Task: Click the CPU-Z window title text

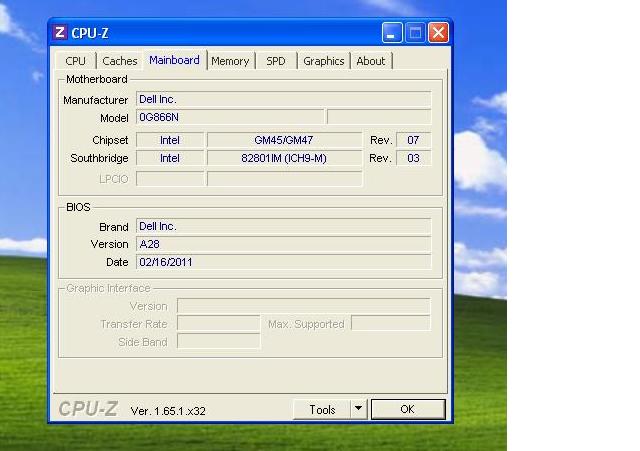Action: point(90,33)
